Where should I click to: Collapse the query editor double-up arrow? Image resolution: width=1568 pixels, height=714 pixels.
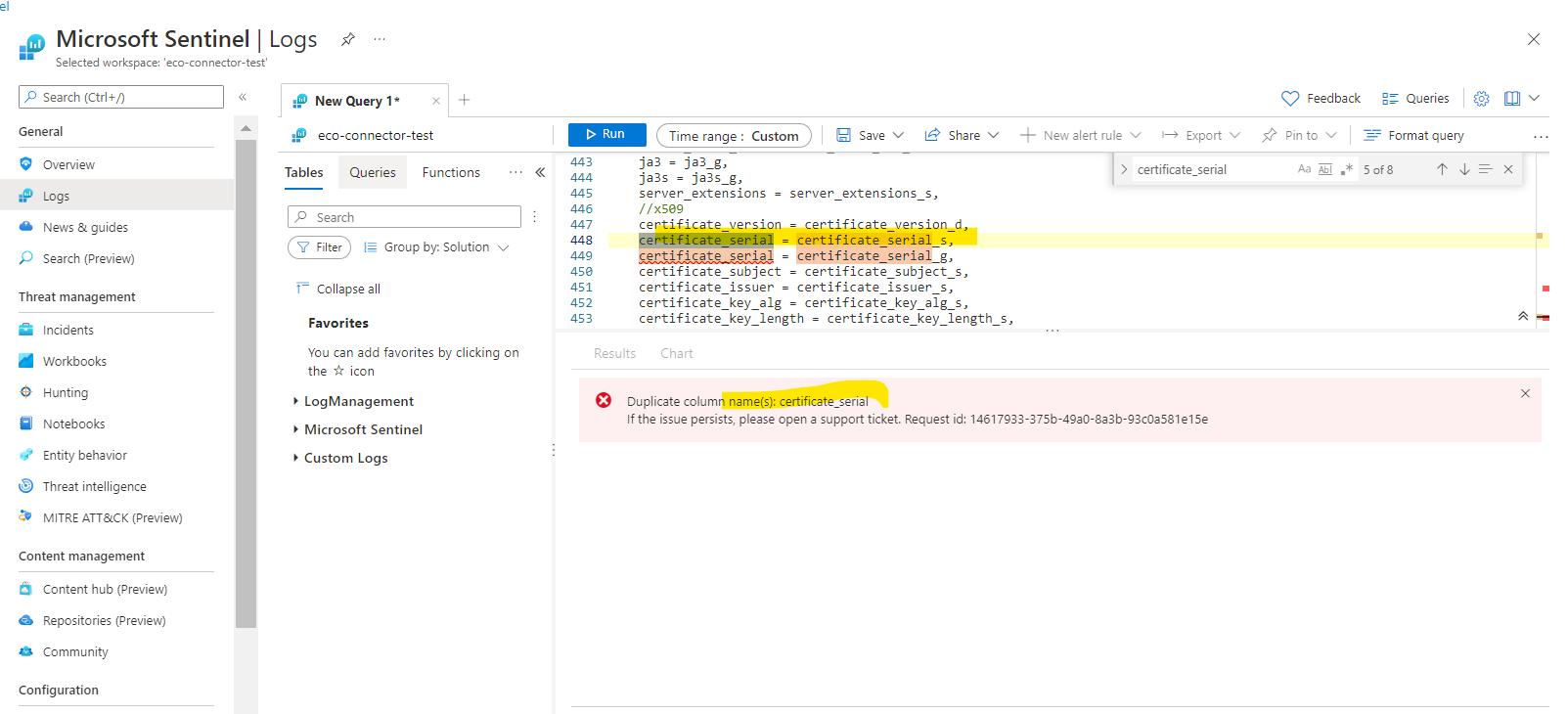(1523, 316)
